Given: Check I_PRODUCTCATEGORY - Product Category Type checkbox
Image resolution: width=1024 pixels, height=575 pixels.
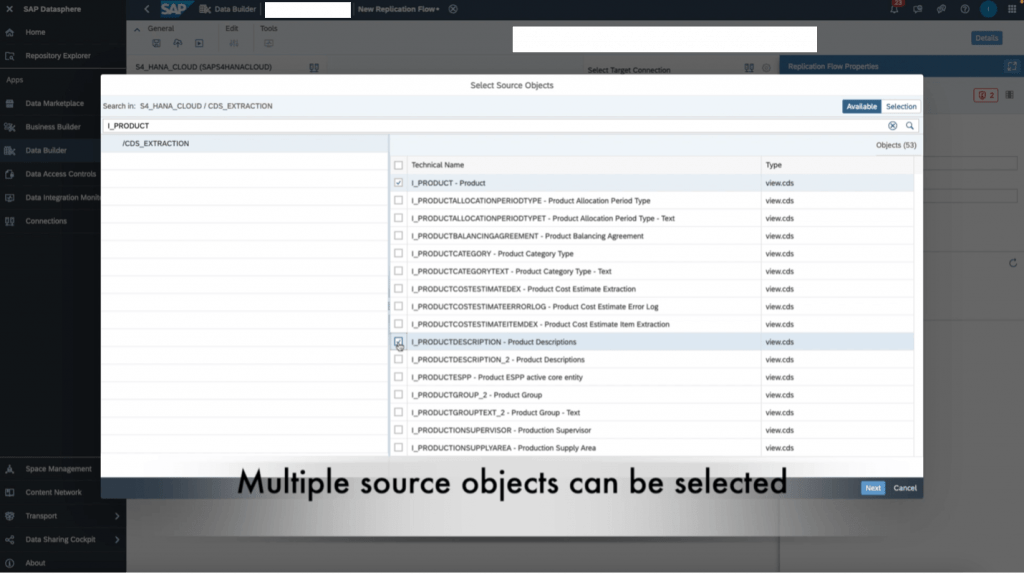Looking at the screenshot, I should tap(398, 254).
